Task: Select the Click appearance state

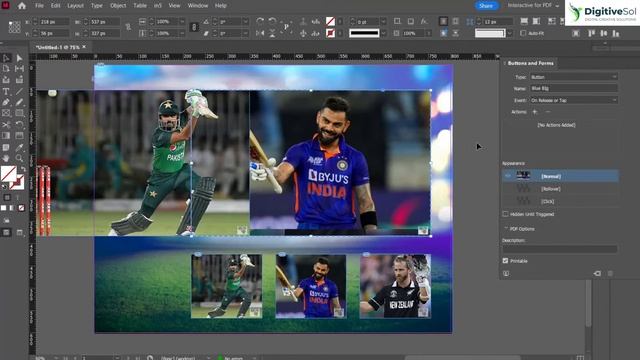Action: (560, 201)
